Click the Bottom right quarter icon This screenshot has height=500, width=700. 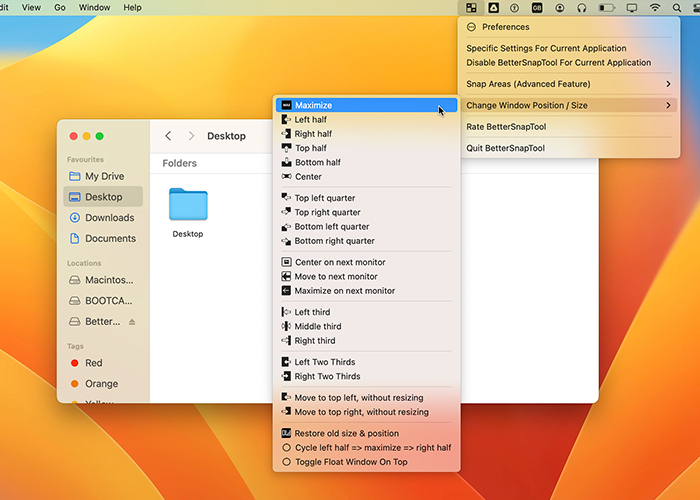(286, 241)
